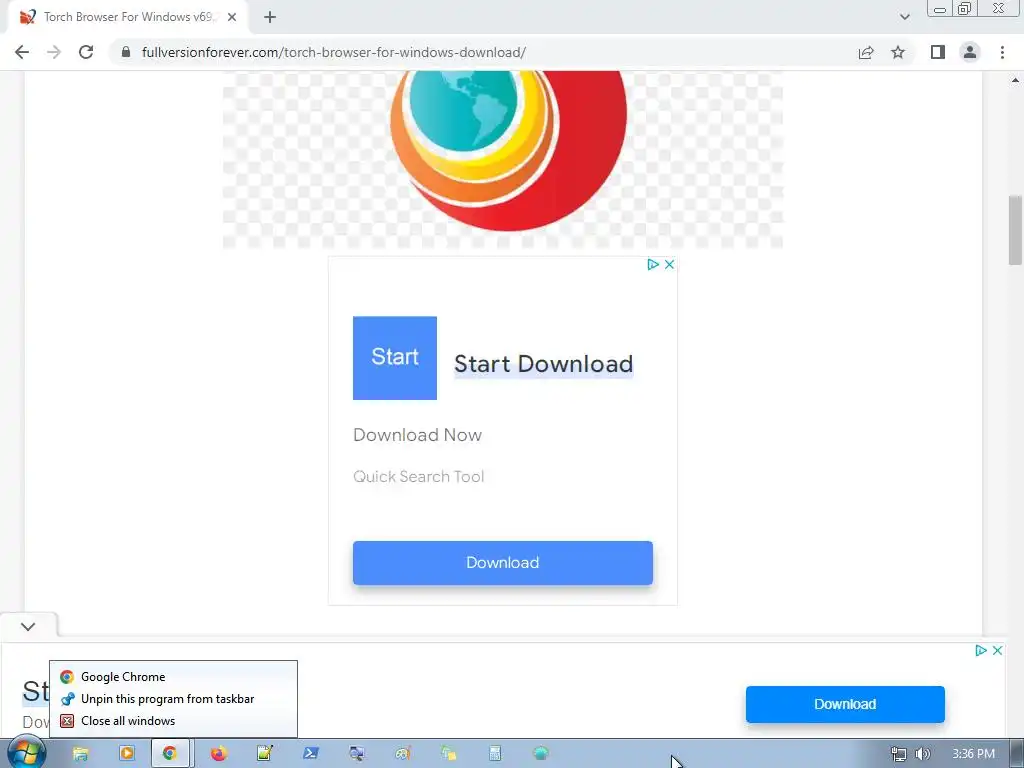Close the Start Download ad
Image resolution: width=1024 pixels, height=768 pixels.
pos(669,264)
